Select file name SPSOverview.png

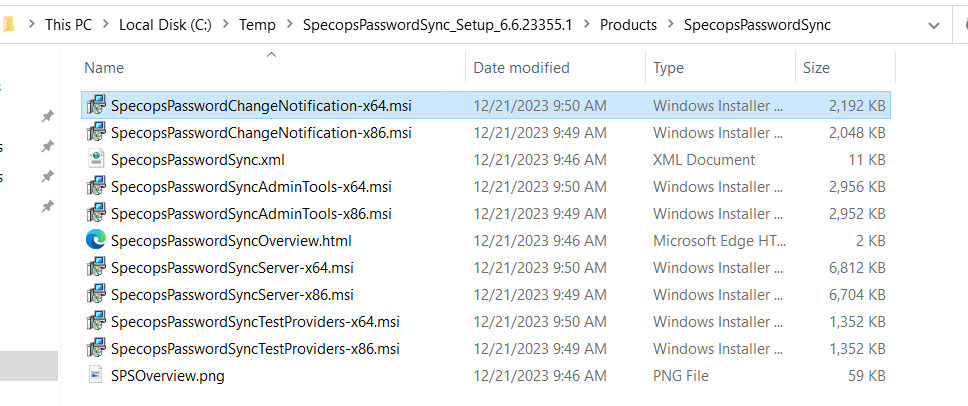[x=168, y=375]
